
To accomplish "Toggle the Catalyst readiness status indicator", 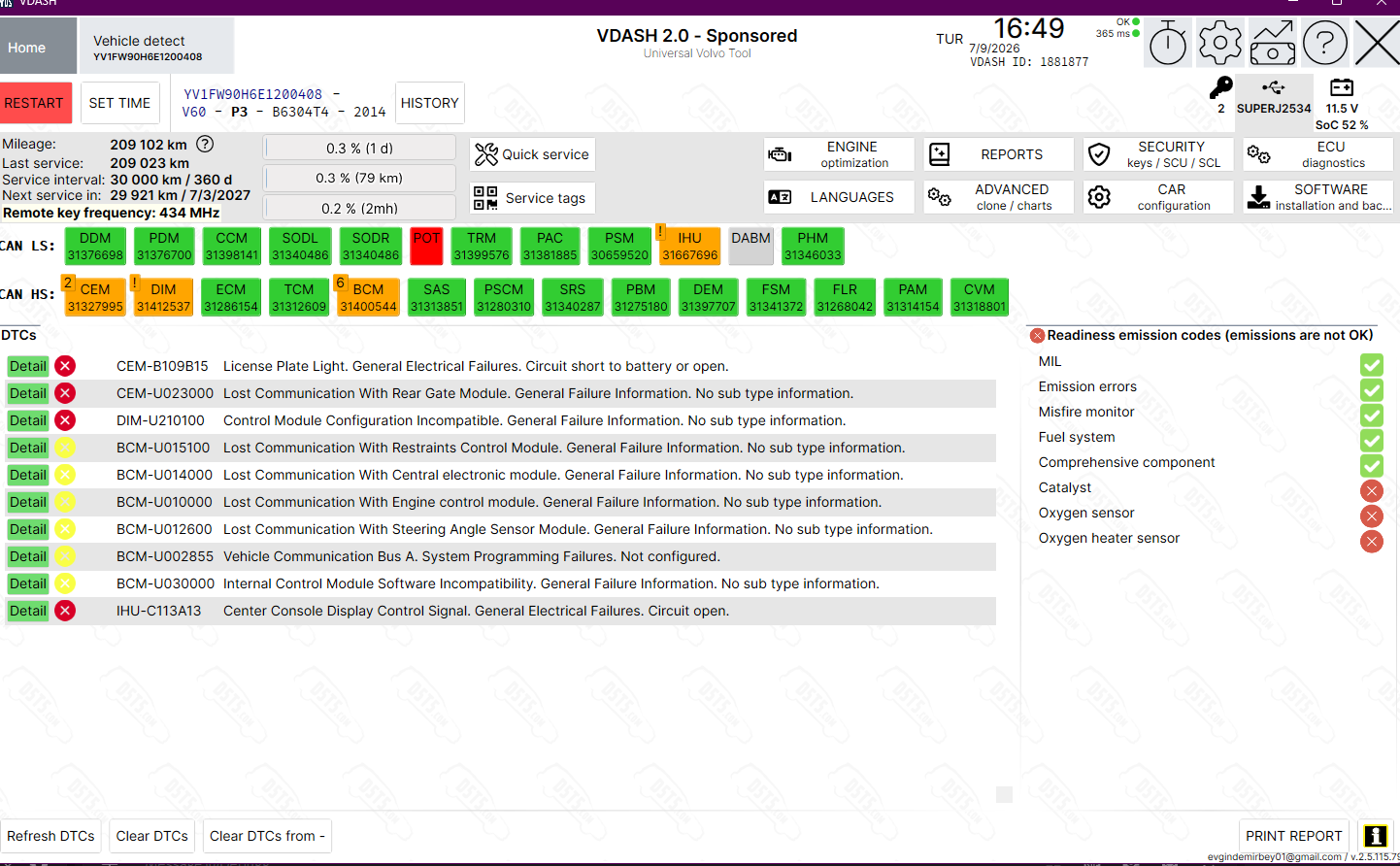I will pyautogui.click(x=1371, y=490).
